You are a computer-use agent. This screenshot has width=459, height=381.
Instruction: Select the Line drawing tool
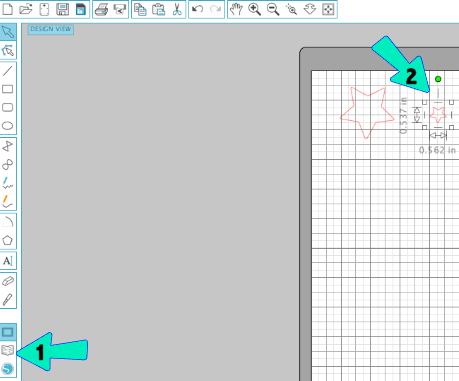(x=8, y=71)
